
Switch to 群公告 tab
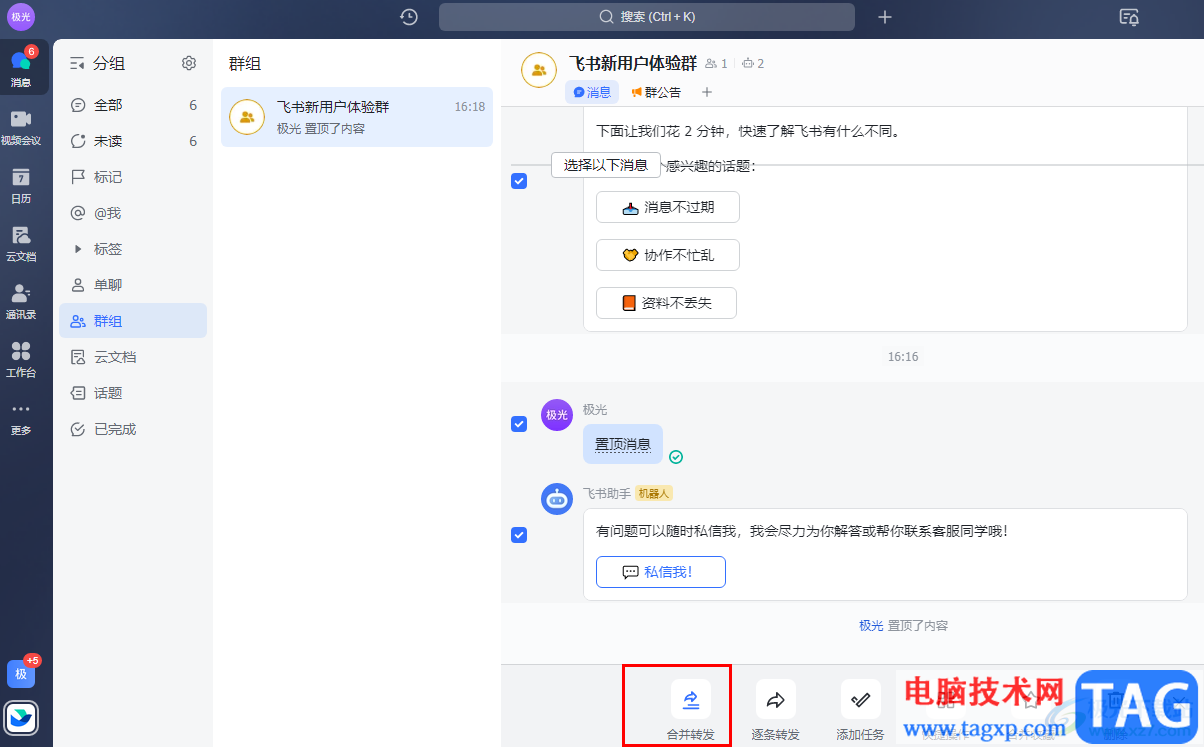pos(656,92)
